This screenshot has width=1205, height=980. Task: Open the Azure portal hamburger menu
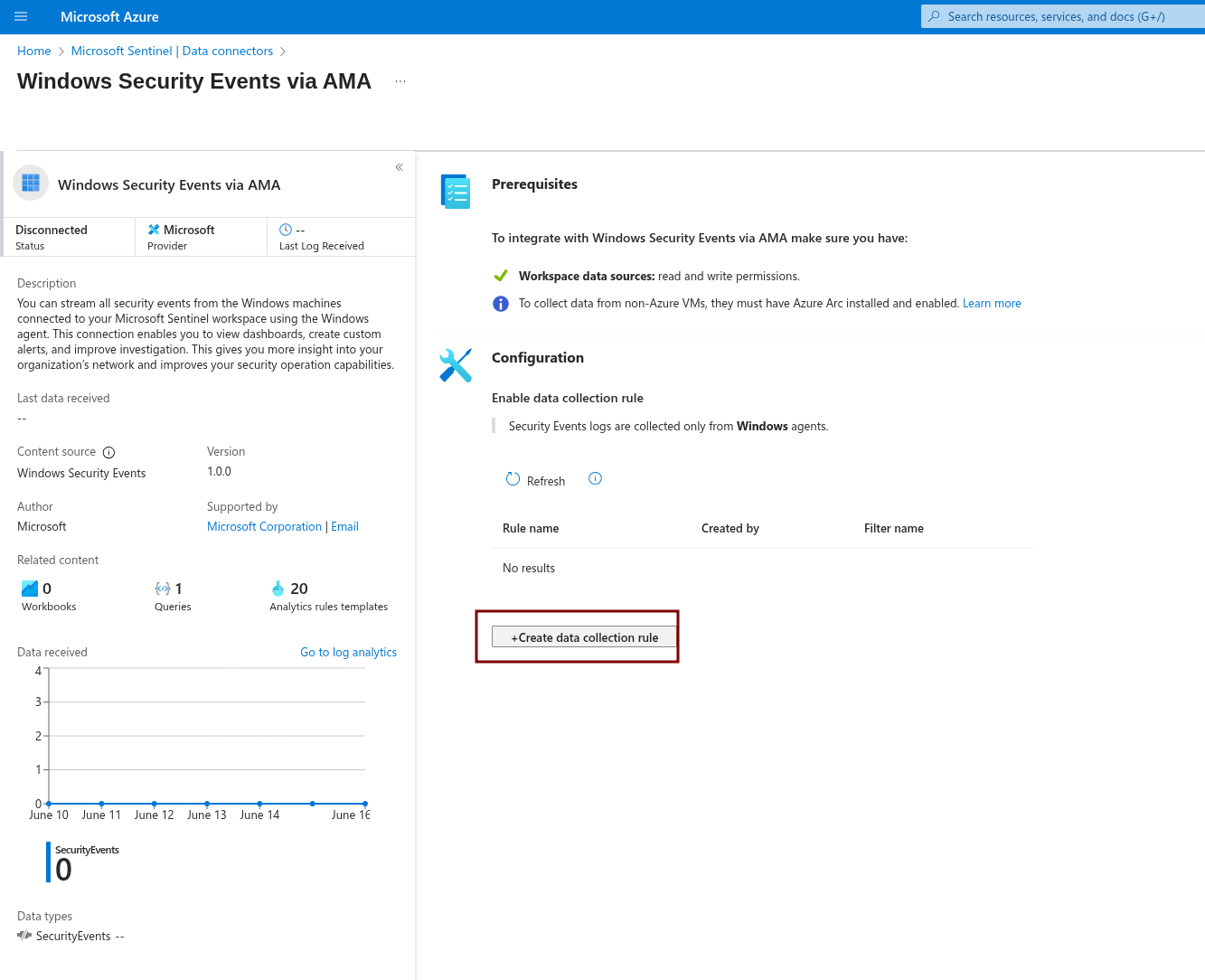22,16
